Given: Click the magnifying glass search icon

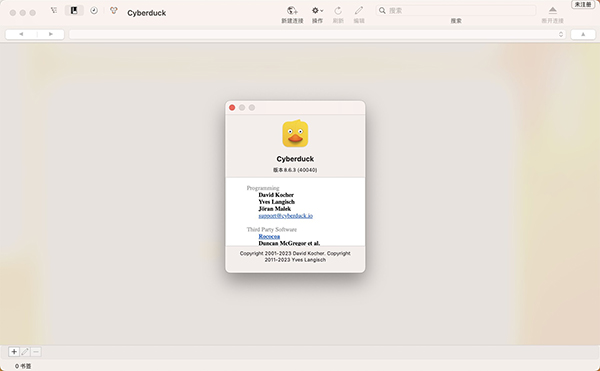Looking at the screenshot, I should pos(382,10).
